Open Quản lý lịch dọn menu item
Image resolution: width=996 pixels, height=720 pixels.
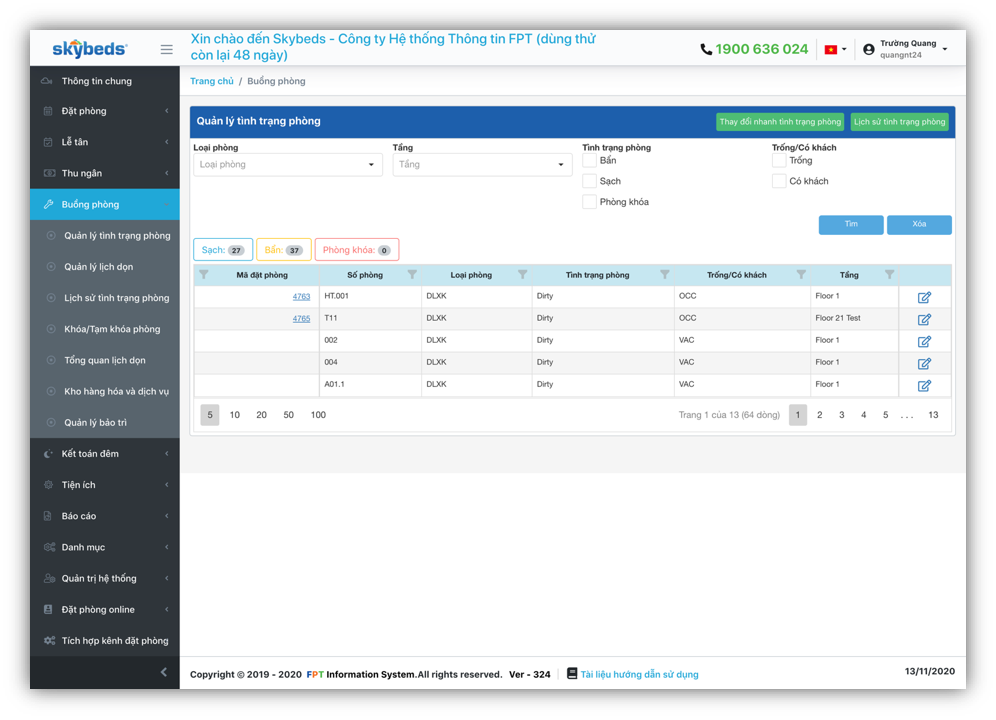coord(98,267)
